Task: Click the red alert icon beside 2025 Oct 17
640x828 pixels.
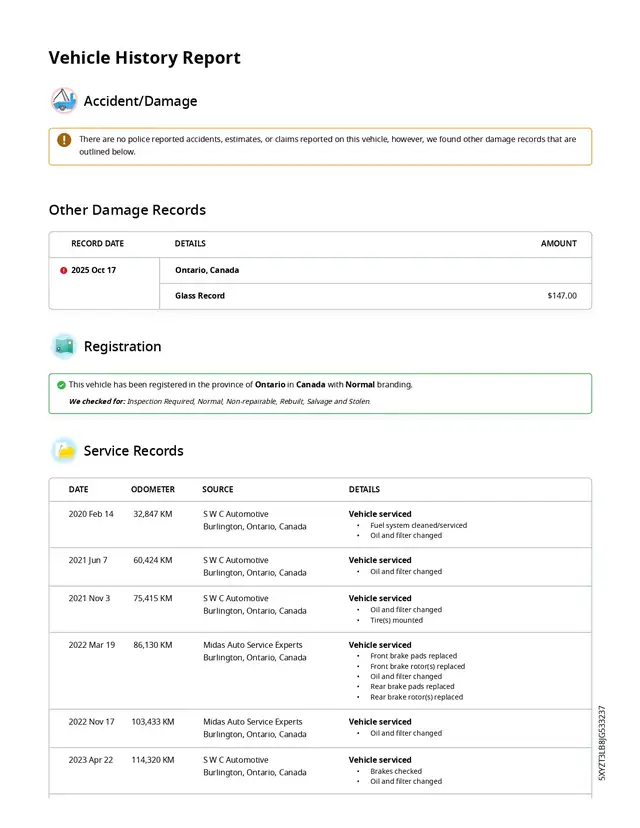Action: coord(64,270)
